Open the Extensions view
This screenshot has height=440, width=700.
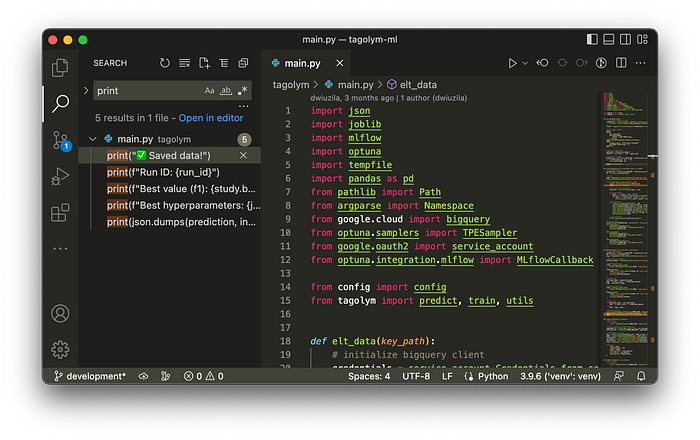click(60, 213)
